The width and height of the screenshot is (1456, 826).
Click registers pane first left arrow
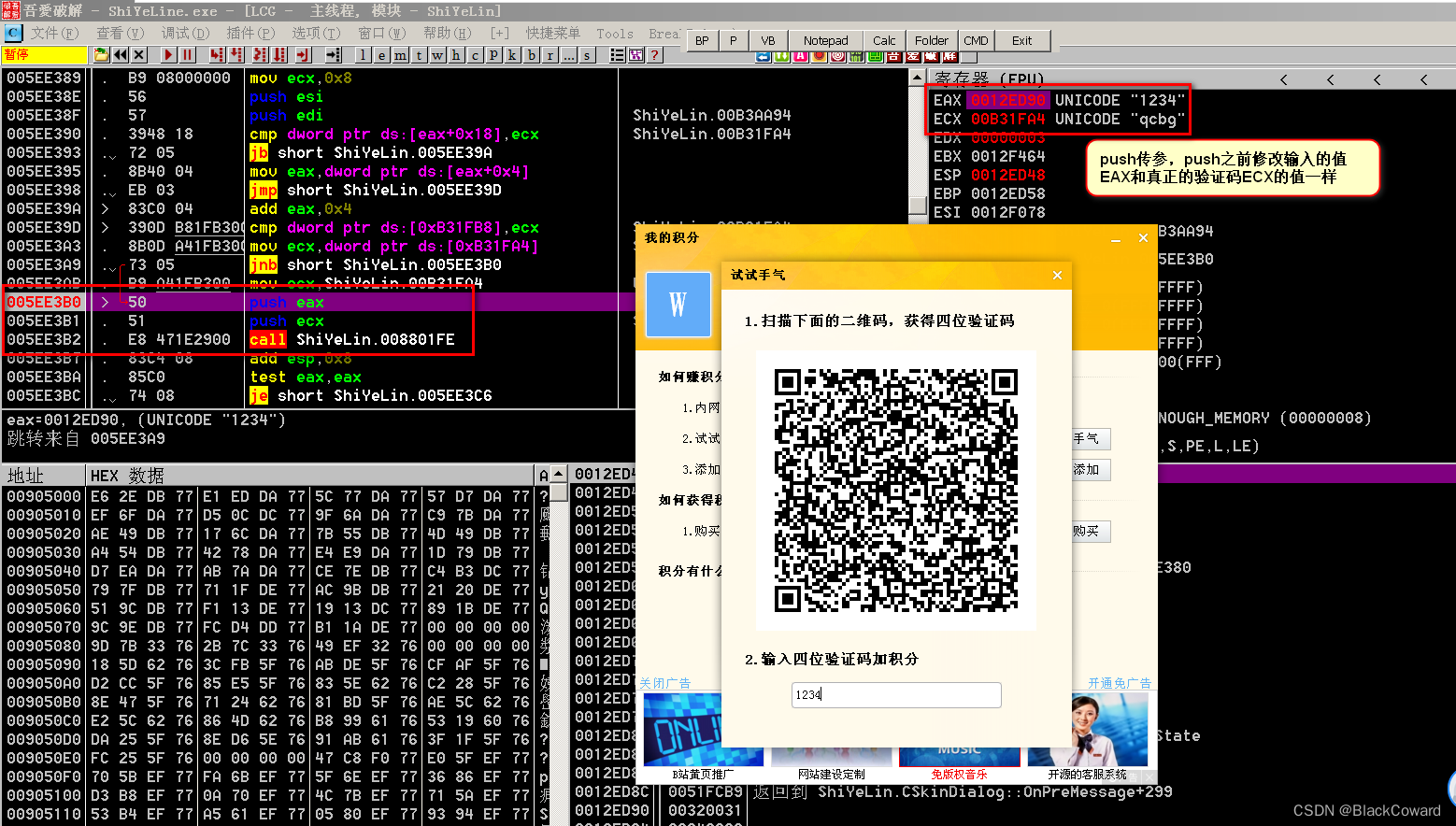(x=1283, y=79)
